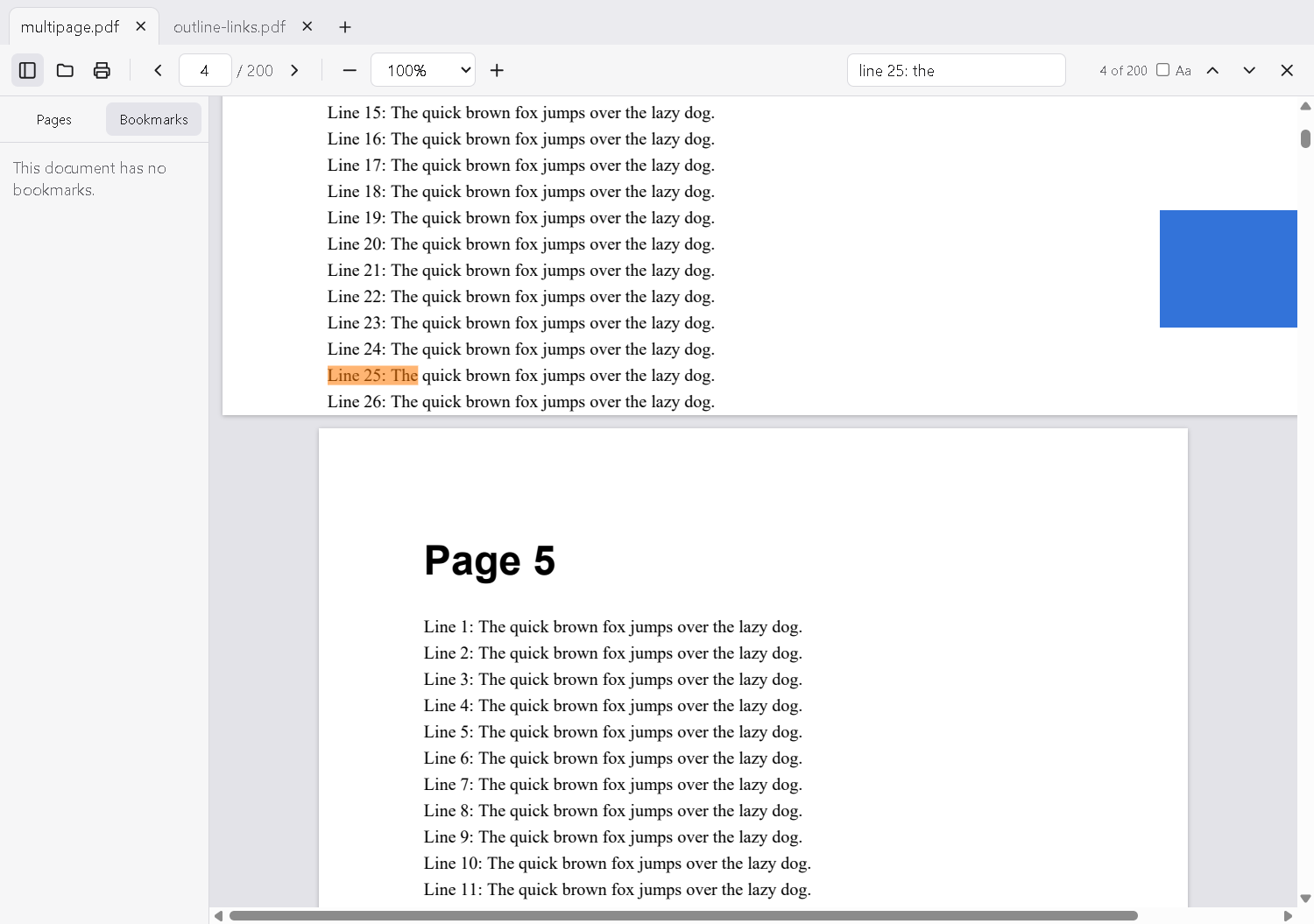The width and height of the screenshot is (1314, 924).
Task: Click 'Line 26:' text on page 4
Action: [x=357, y=402]
